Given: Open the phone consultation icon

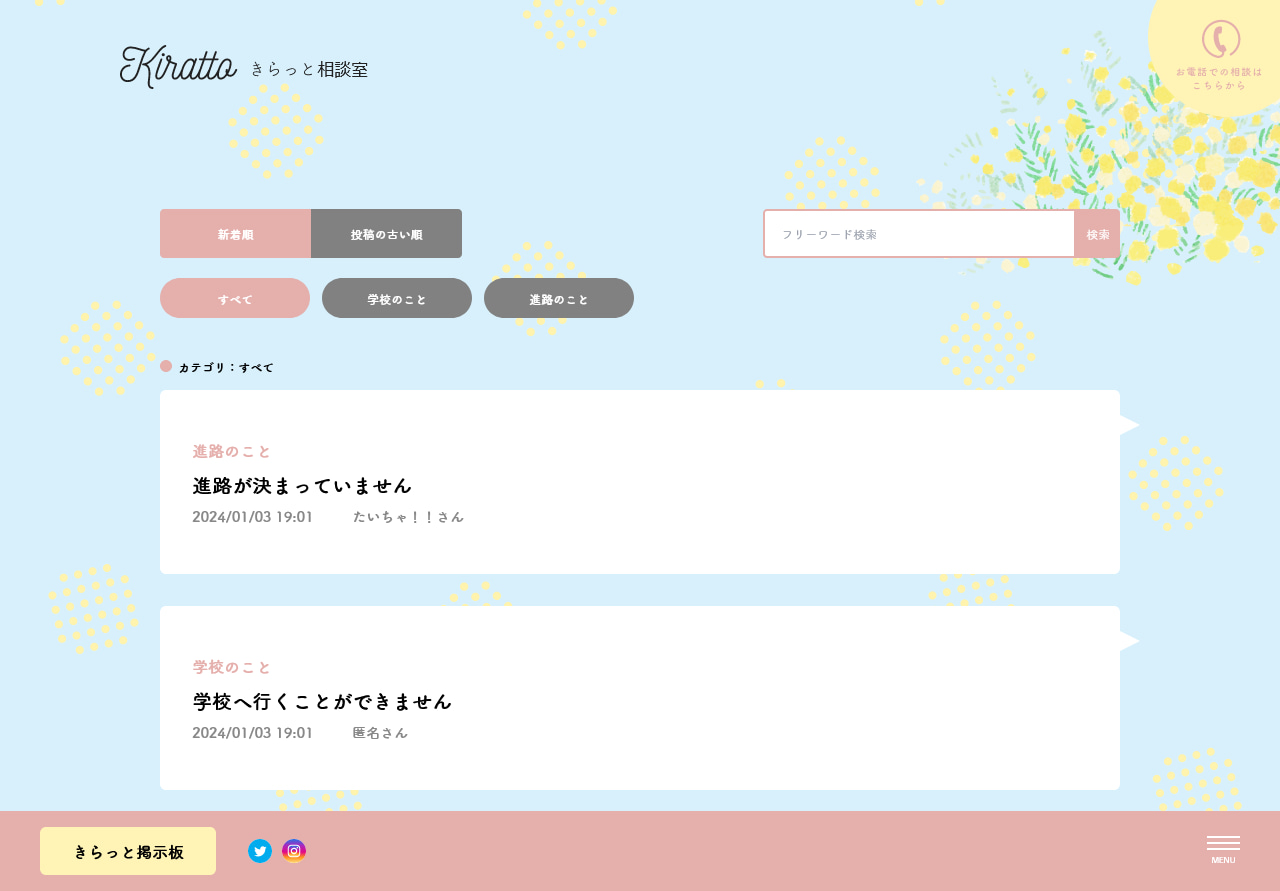Looking at the screenshot, I should point(1220,39).
